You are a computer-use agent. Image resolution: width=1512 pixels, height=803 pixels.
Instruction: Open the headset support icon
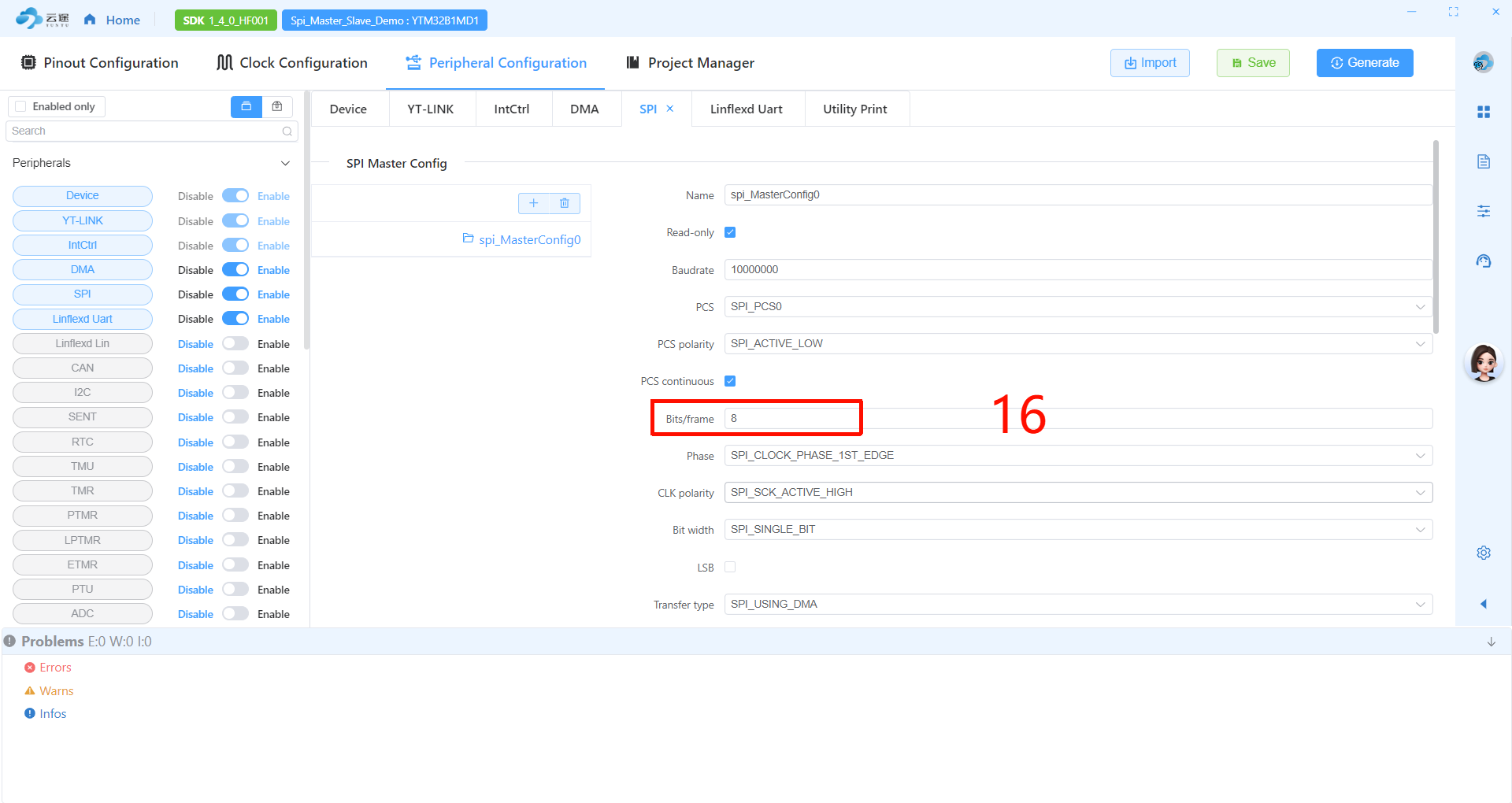pyautogui.click(x=1484, y=261)
